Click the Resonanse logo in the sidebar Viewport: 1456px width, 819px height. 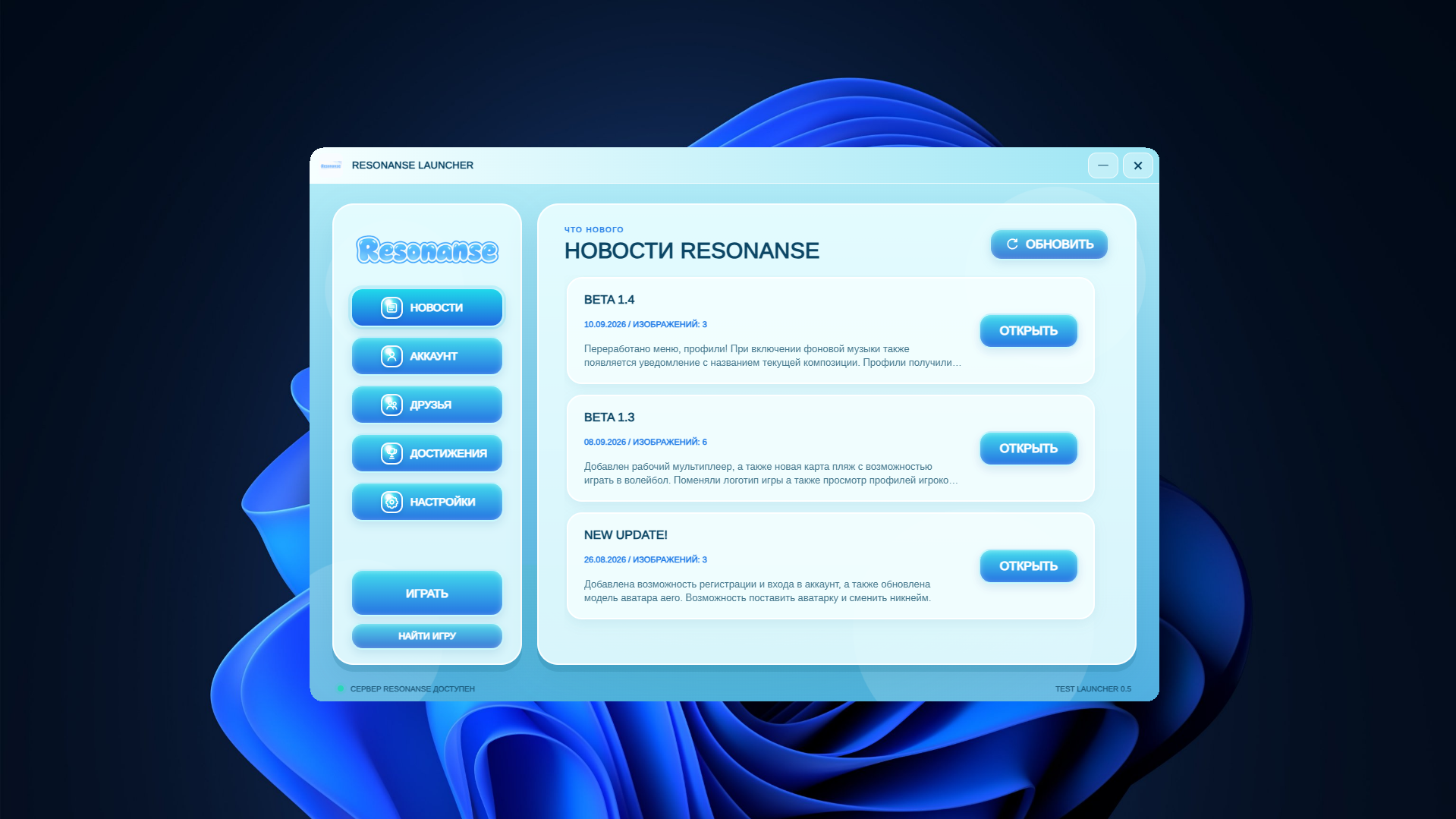427,250
